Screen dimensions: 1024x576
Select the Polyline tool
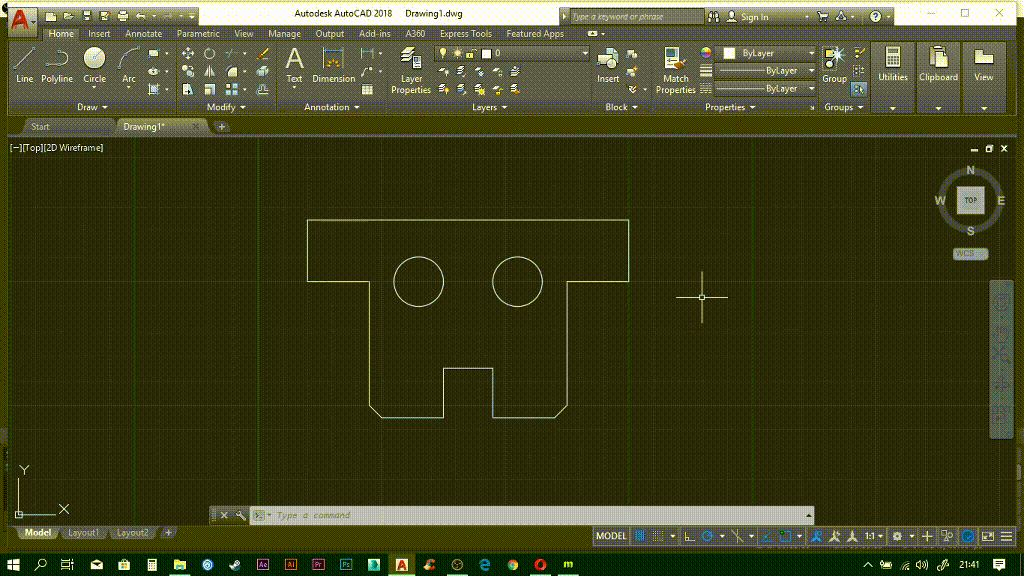pyautogui.click(x=57, y=65)
